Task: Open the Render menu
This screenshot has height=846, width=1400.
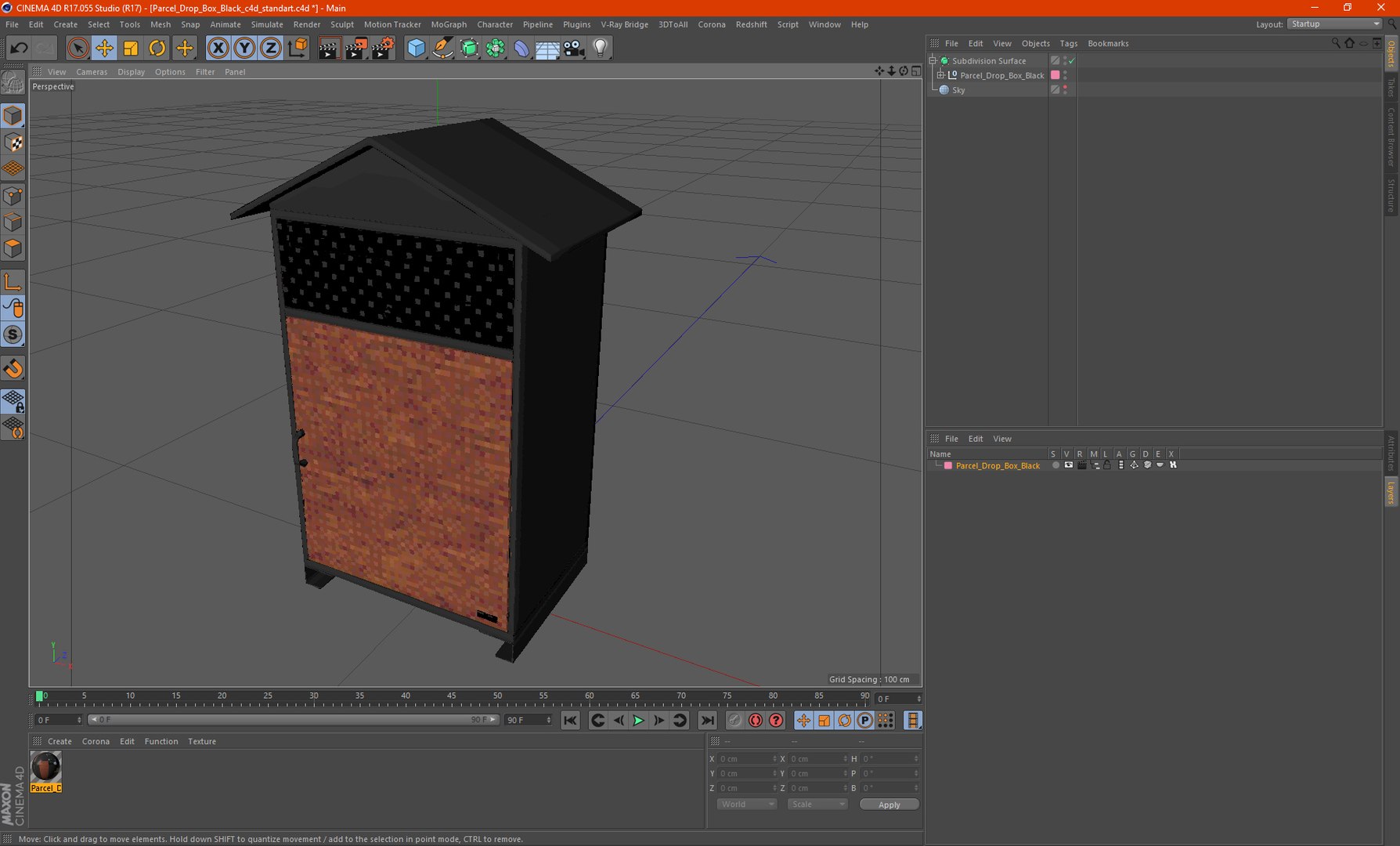Action: (307, 24)
